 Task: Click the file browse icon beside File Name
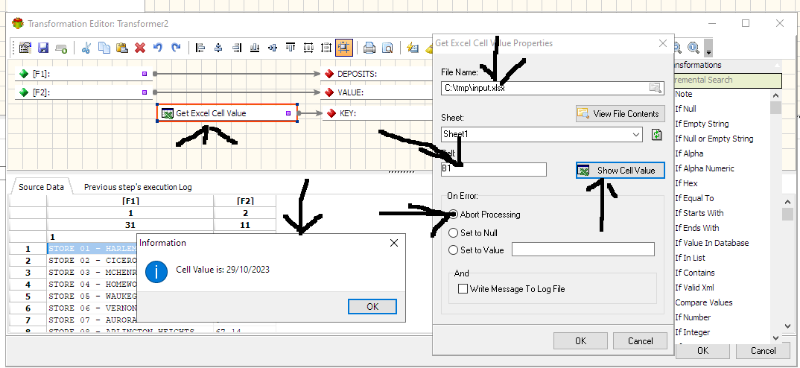coord(655,88)
